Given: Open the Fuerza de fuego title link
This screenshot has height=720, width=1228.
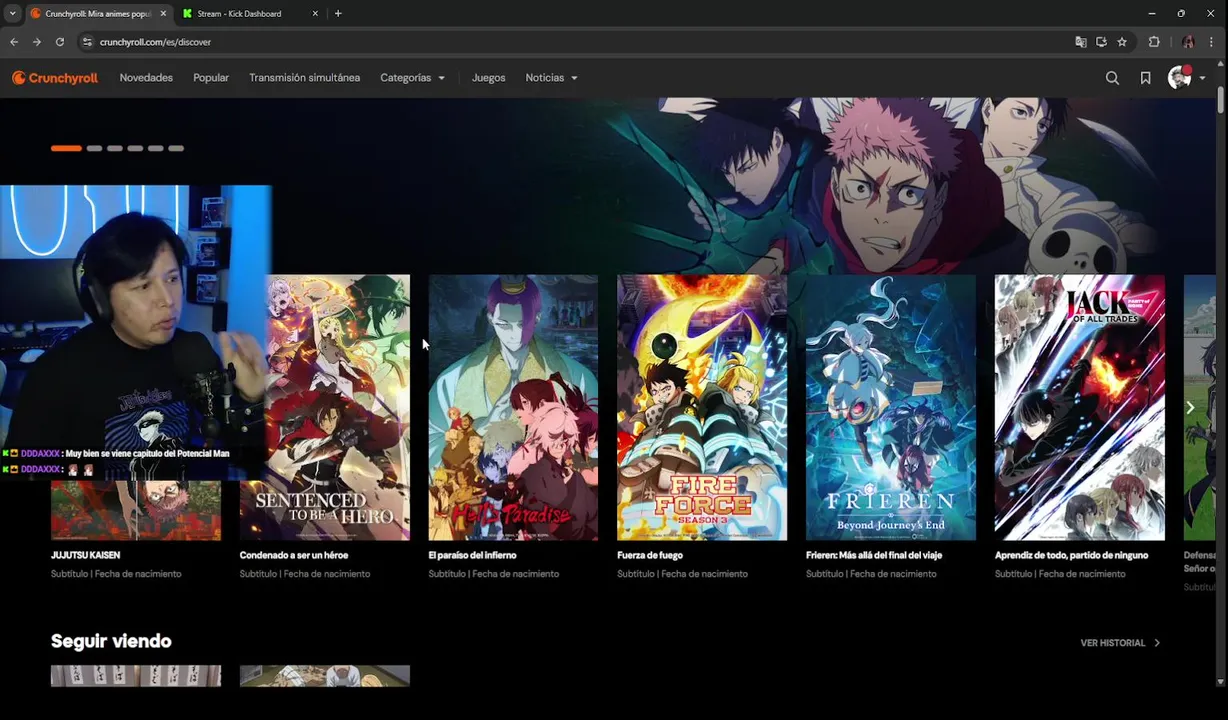Looking at the screenshot, I should pos(650,555).
